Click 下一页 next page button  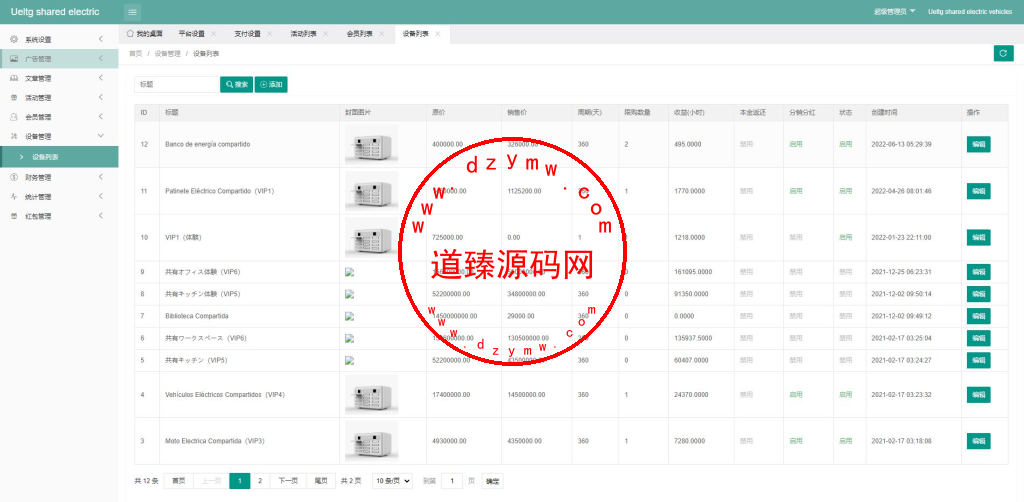pyautogui.click(x=288, y=481)
